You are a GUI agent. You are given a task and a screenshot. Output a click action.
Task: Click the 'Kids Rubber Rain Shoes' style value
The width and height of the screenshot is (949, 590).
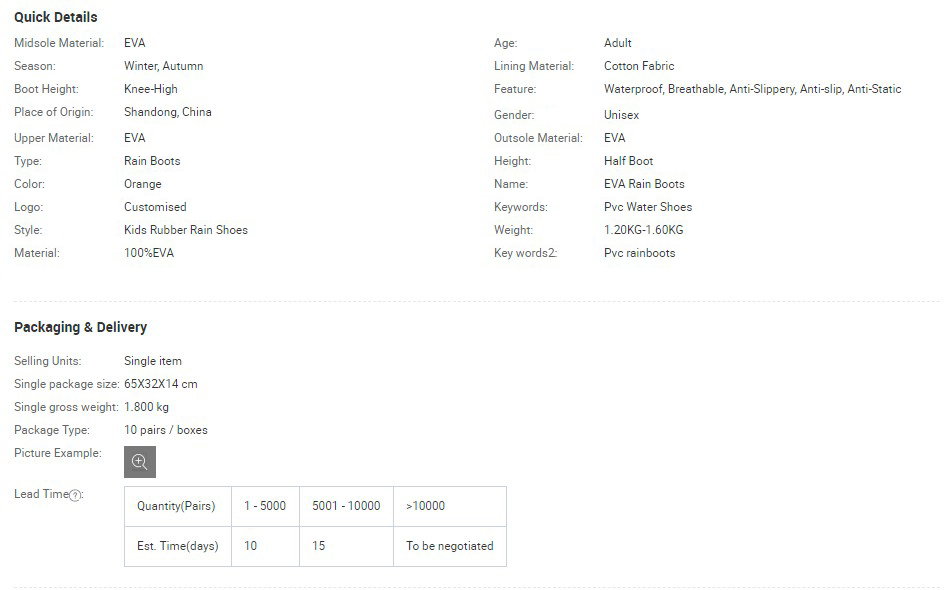[x=186, y=230]
